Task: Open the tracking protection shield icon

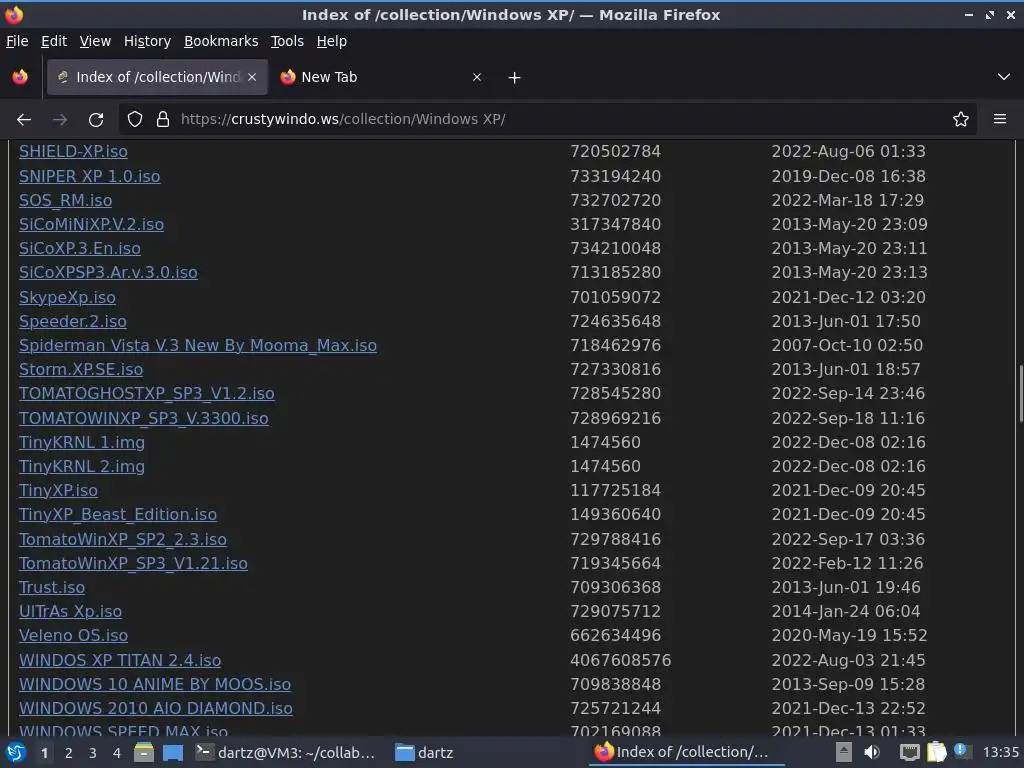Action: click(x=135, y=120)
